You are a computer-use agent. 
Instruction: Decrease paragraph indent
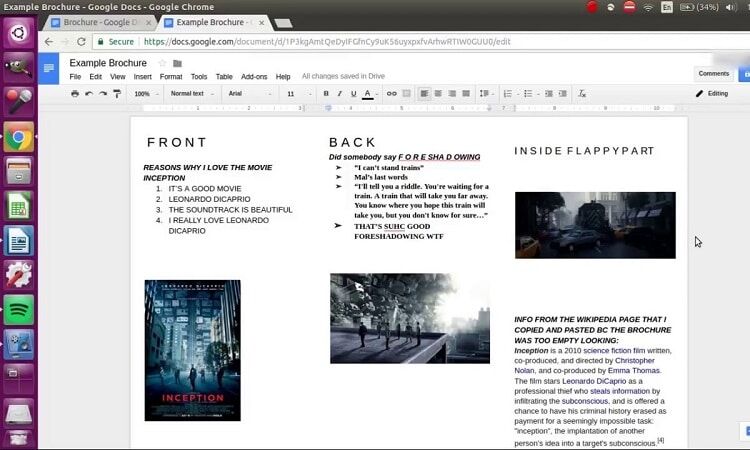pyautogui.click(x=549, y=94)
